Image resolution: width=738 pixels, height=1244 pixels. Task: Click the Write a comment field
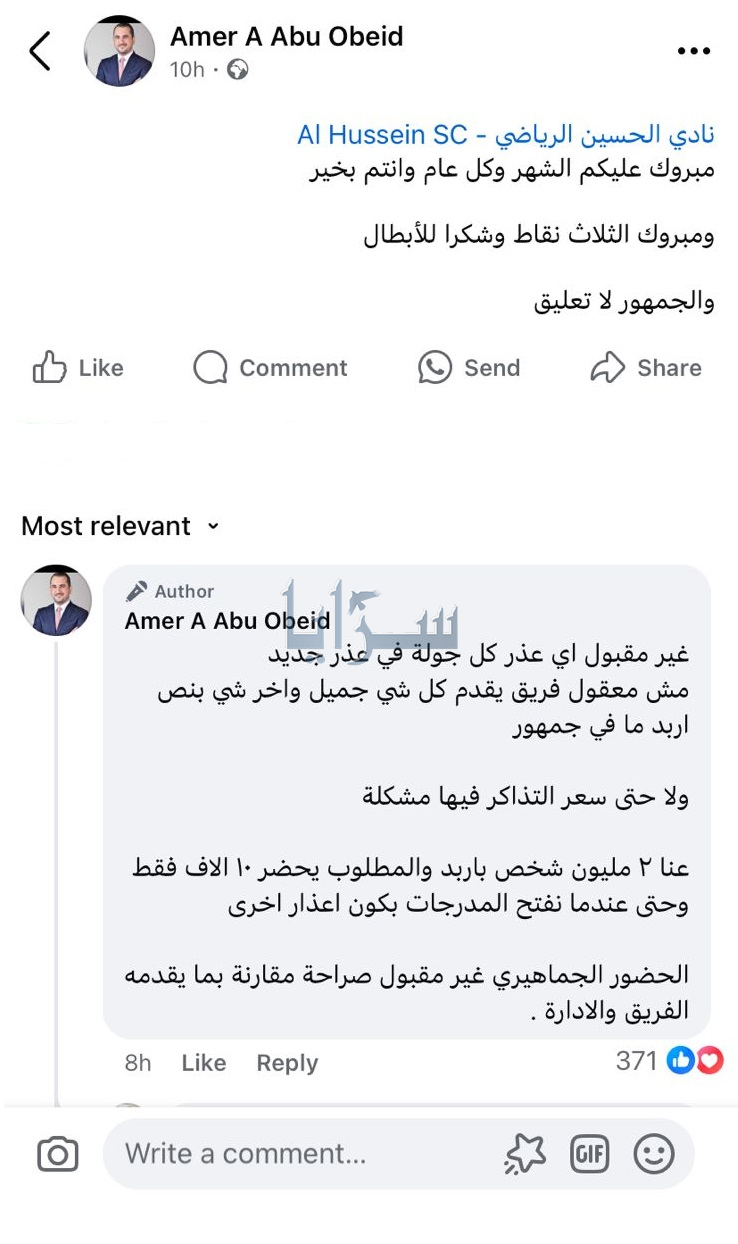click(x=300, y=1154)
